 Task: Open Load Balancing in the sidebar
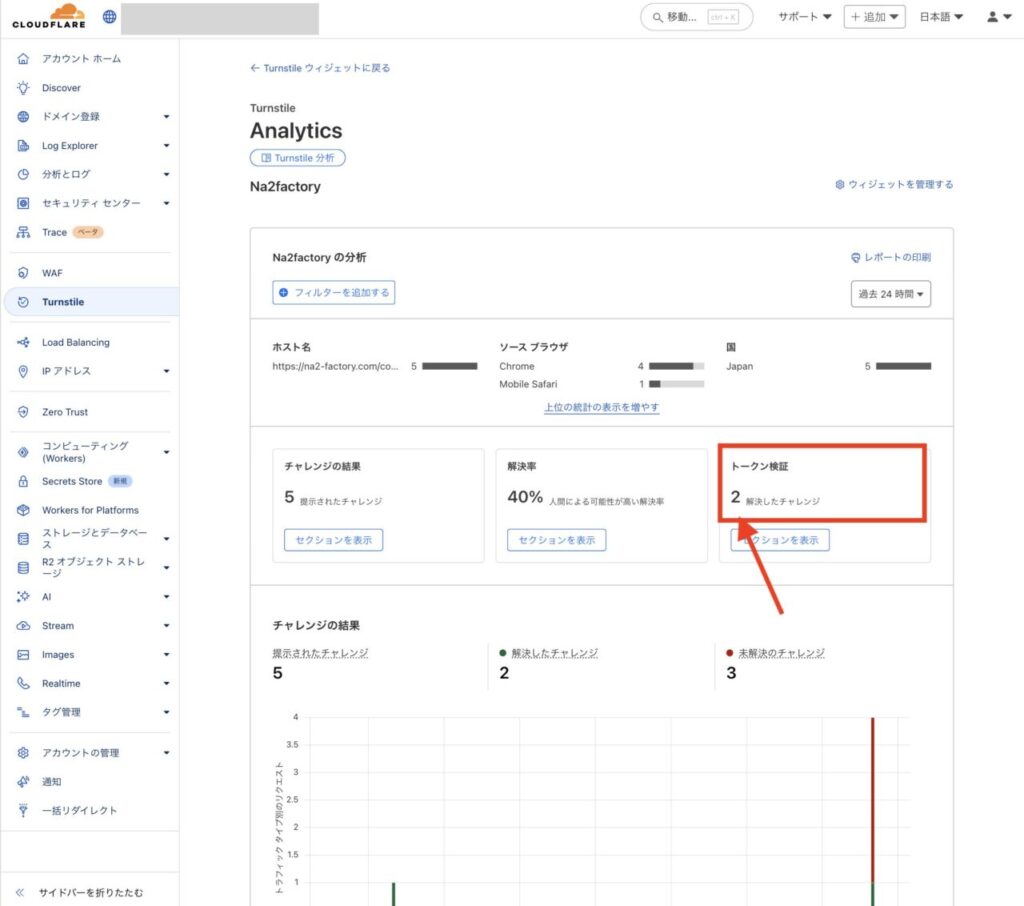tap(76, 342)
